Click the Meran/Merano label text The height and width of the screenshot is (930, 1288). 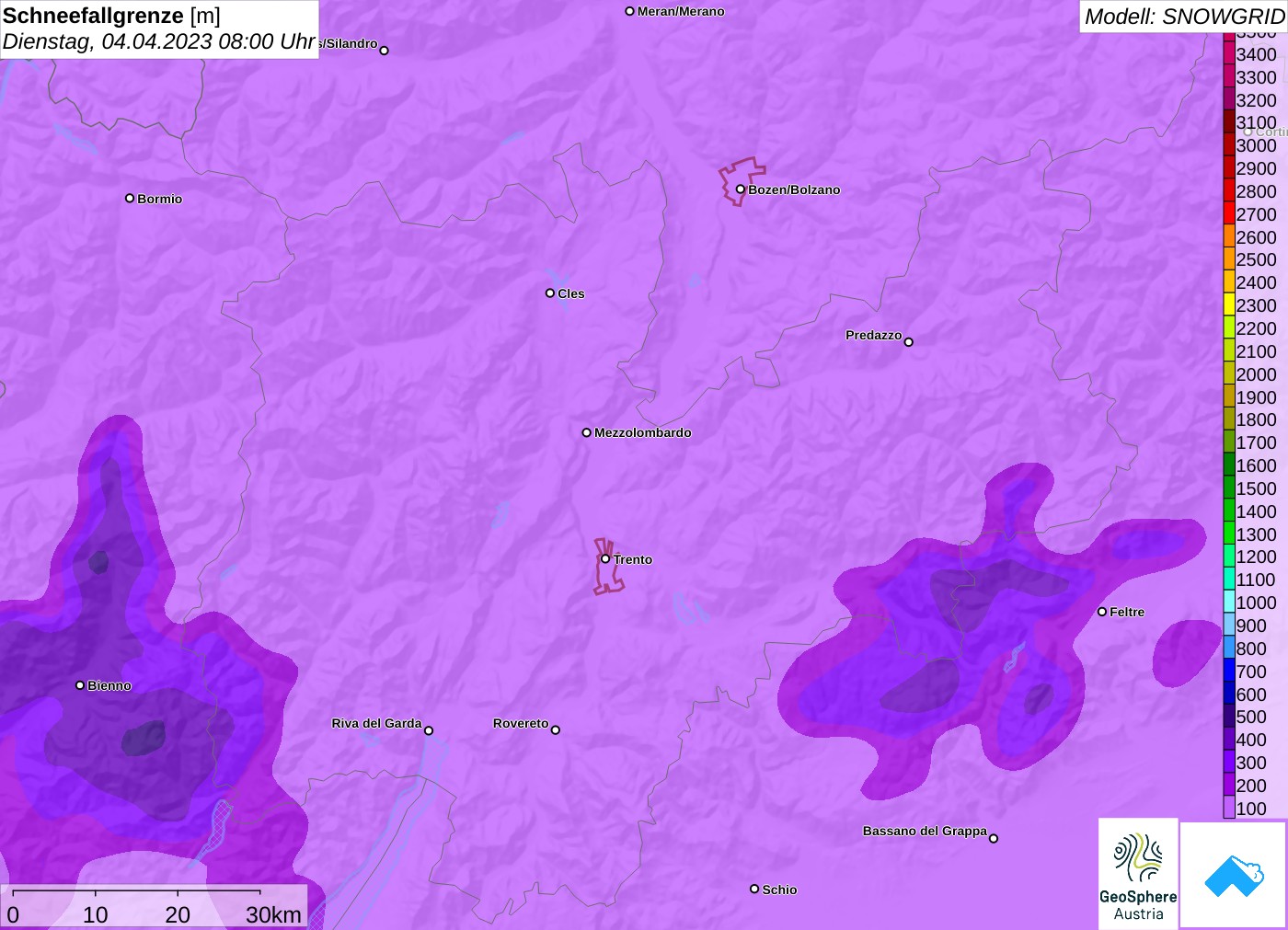(681, 11)
